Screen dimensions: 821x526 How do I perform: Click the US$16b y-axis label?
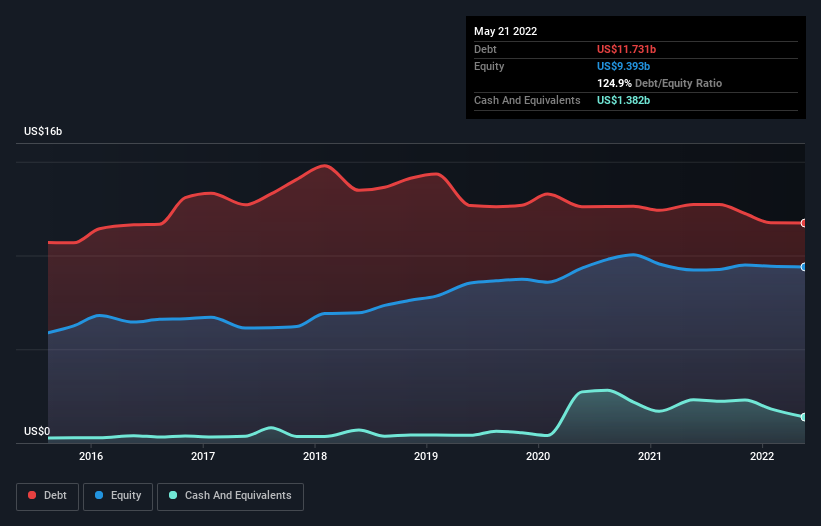tap(43, 131)
